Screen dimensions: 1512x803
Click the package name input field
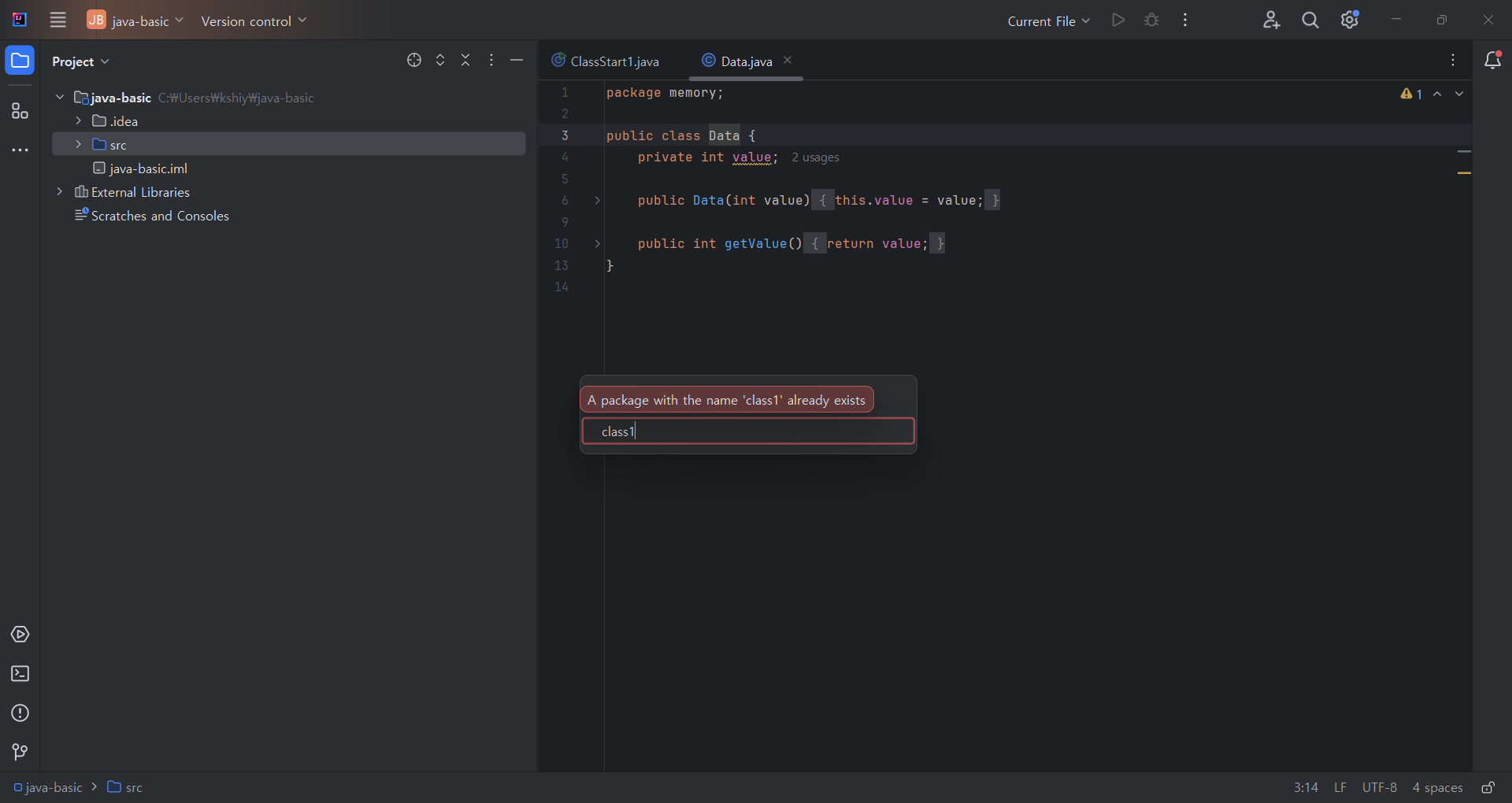(748, 431)
